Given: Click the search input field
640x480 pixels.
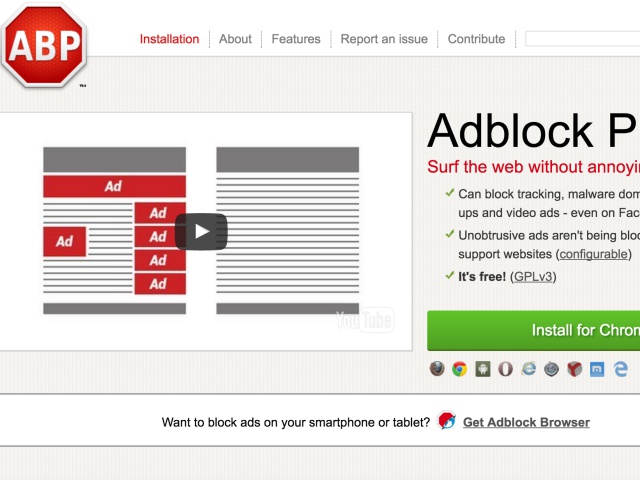Looking at the screenshot, I should coord(582,39).
